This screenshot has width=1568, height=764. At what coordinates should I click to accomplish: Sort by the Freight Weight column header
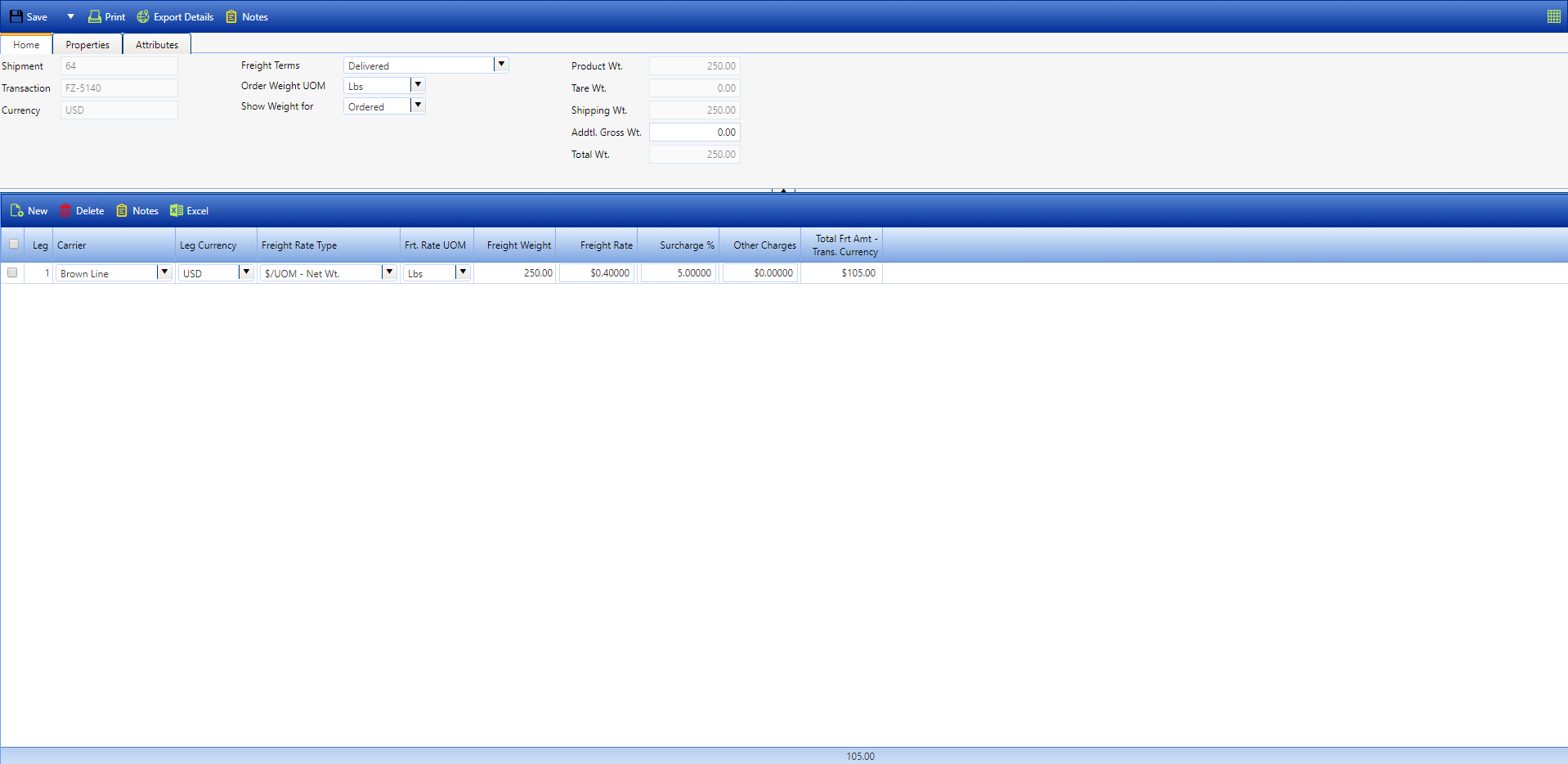coord(518,245)
